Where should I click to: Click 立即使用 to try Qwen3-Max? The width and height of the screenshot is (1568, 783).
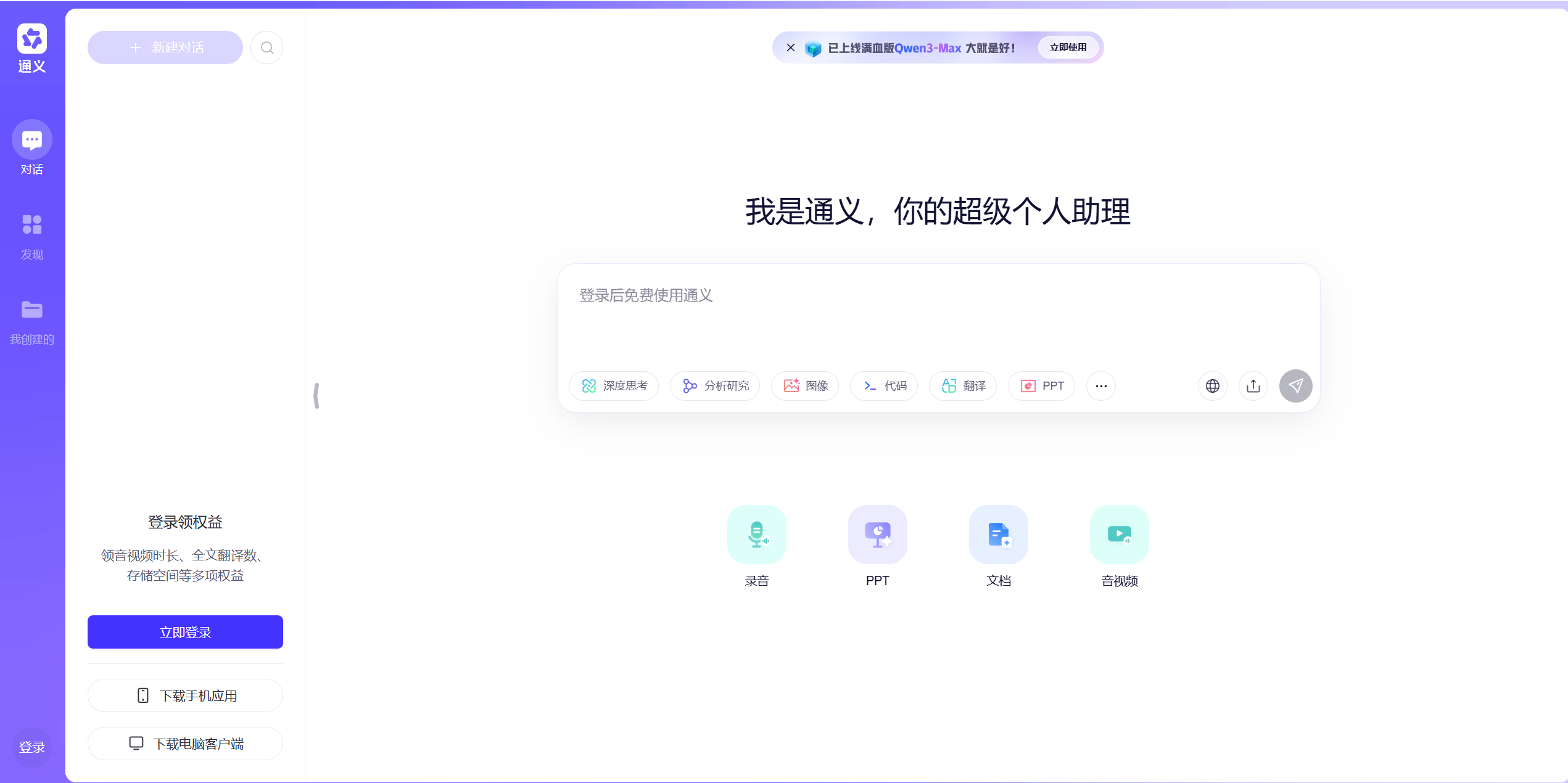point(1068,47)
